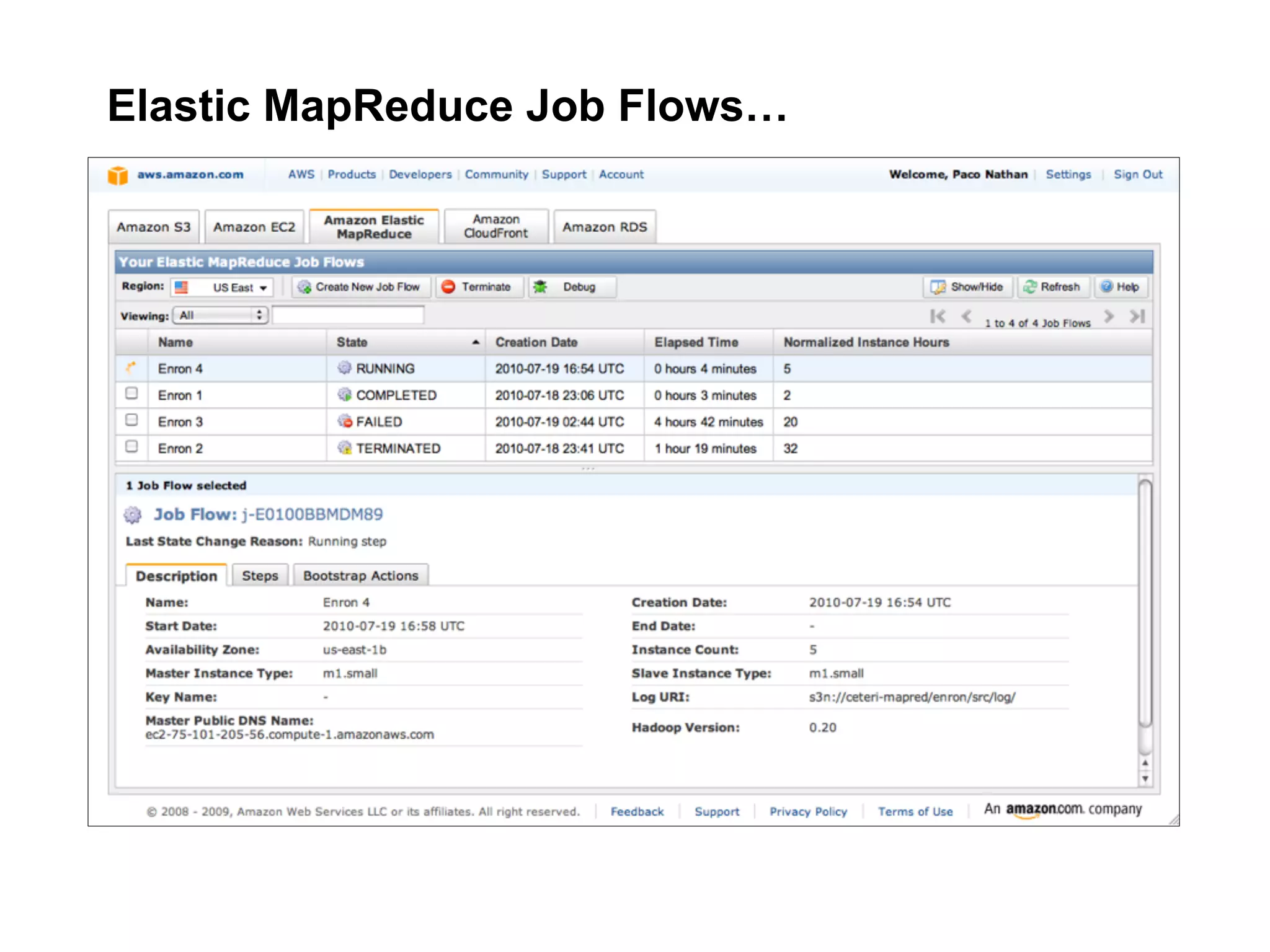Check the box for Enron 1 row
This screenshot has width=1270, height=952.
coord(131,394)
